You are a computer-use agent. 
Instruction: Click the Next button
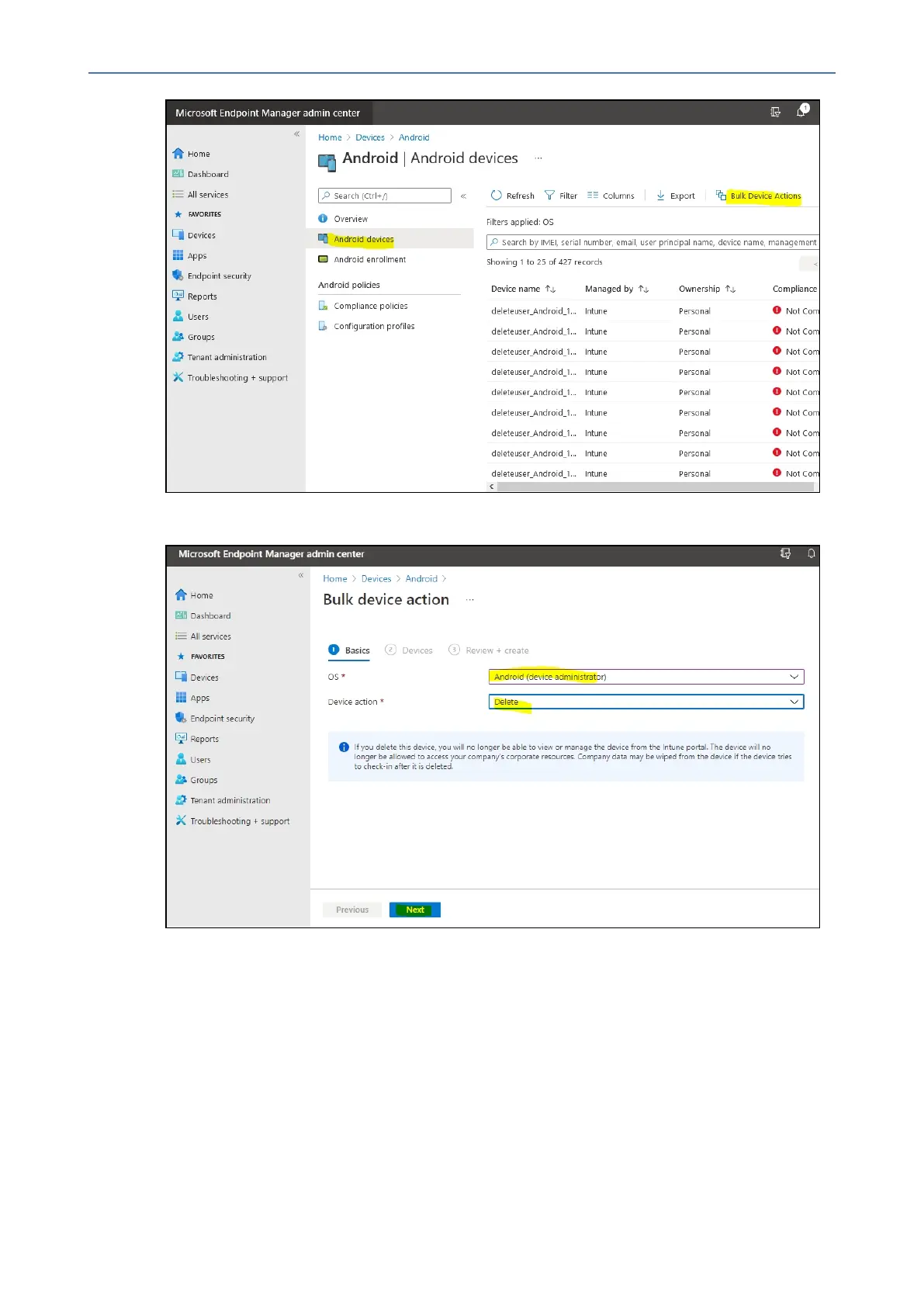415,910
